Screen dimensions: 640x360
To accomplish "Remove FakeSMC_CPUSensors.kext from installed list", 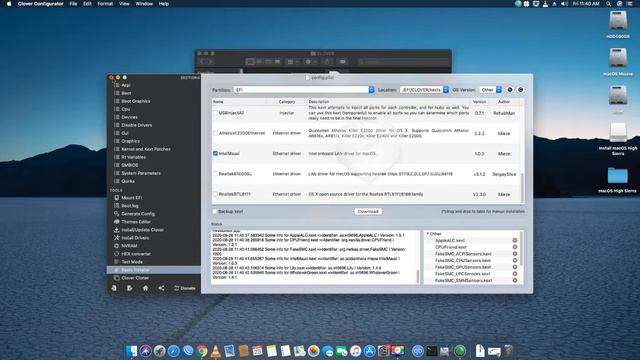I will click(515, 260).
